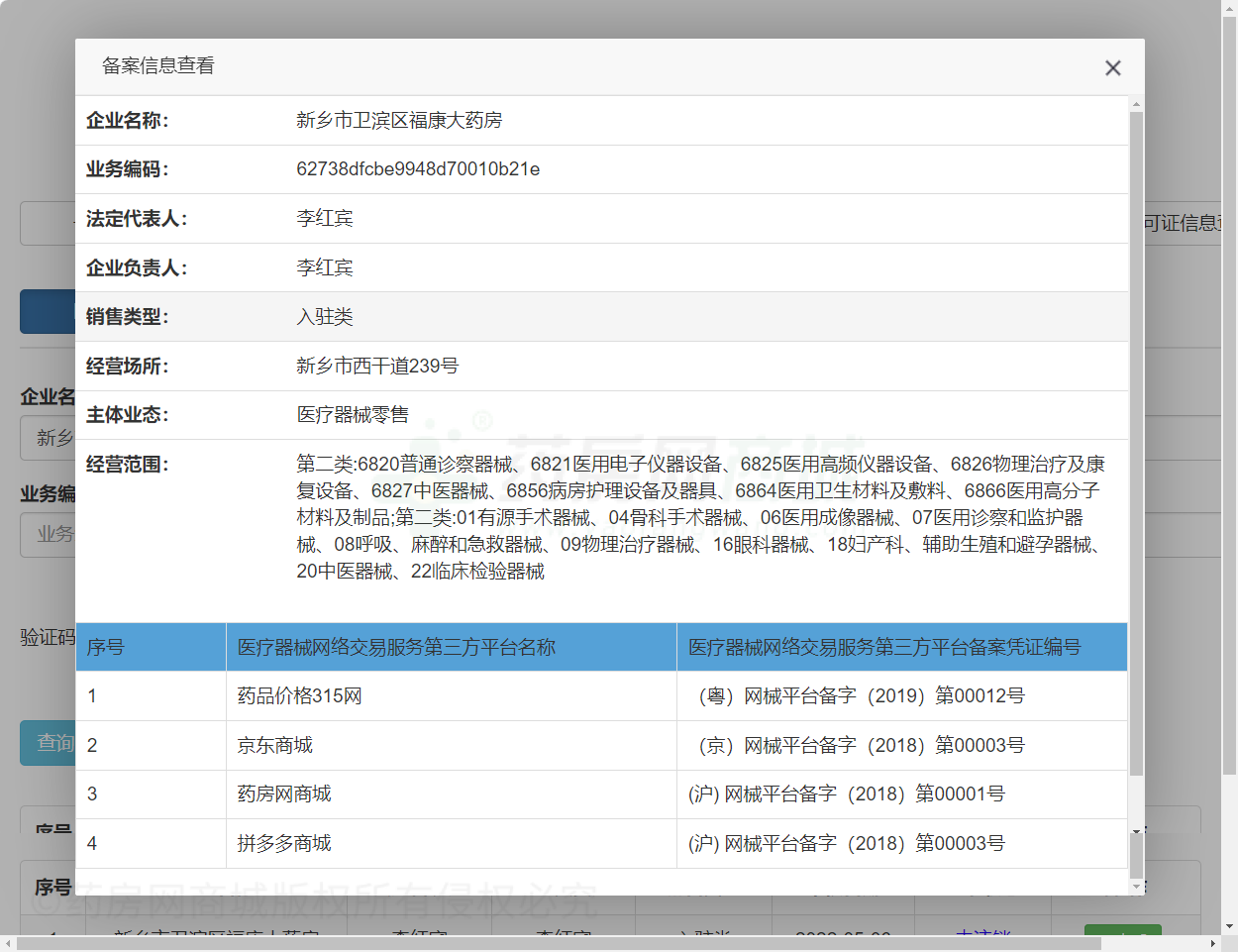Viewport: 1238px width, 952px height.
Task: Click the page vertical scrollbar up arrow
Action: click(1229, 8)
